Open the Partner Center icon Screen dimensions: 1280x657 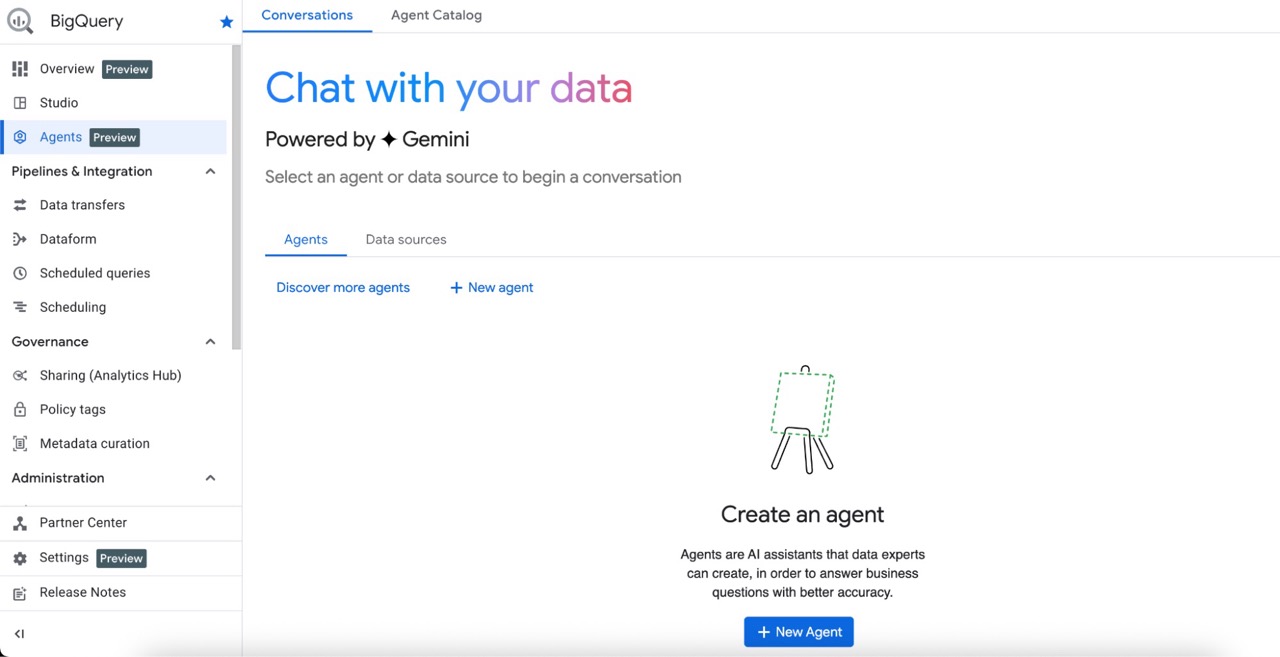(x=20, y=523)
